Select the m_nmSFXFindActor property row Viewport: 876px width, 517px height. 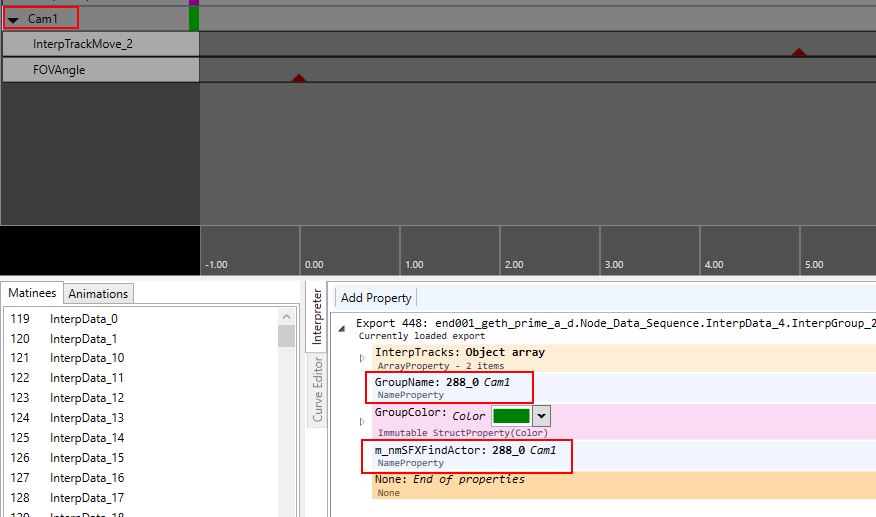point(623,456)
